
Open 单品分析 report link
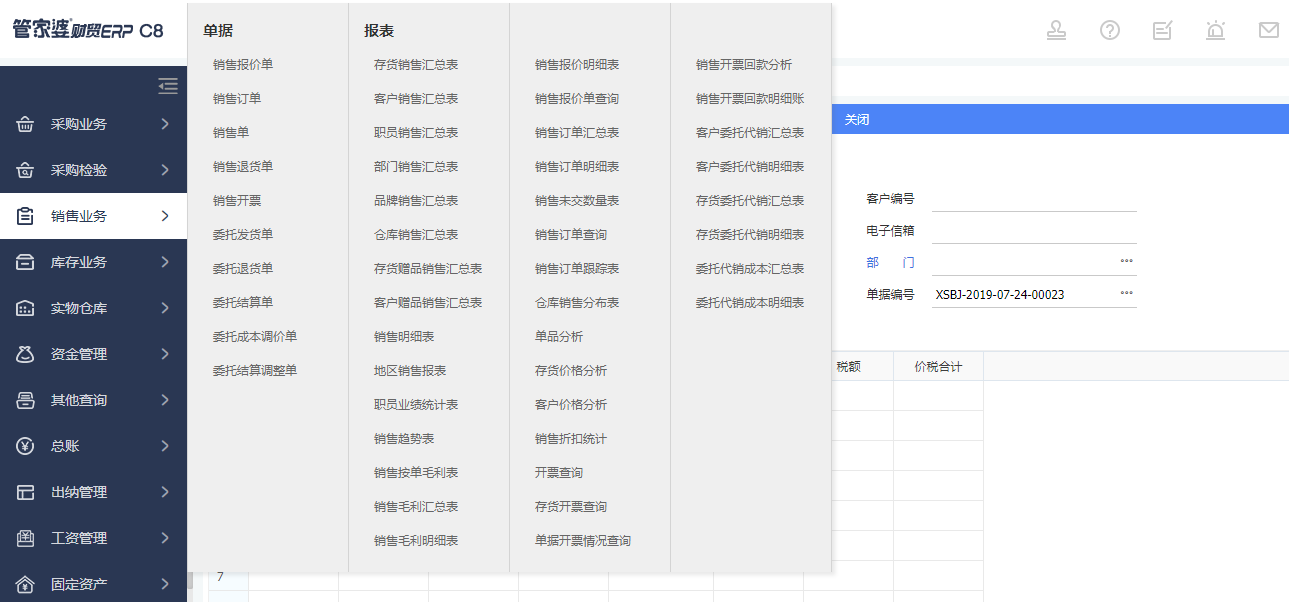(x=558, y=337)
